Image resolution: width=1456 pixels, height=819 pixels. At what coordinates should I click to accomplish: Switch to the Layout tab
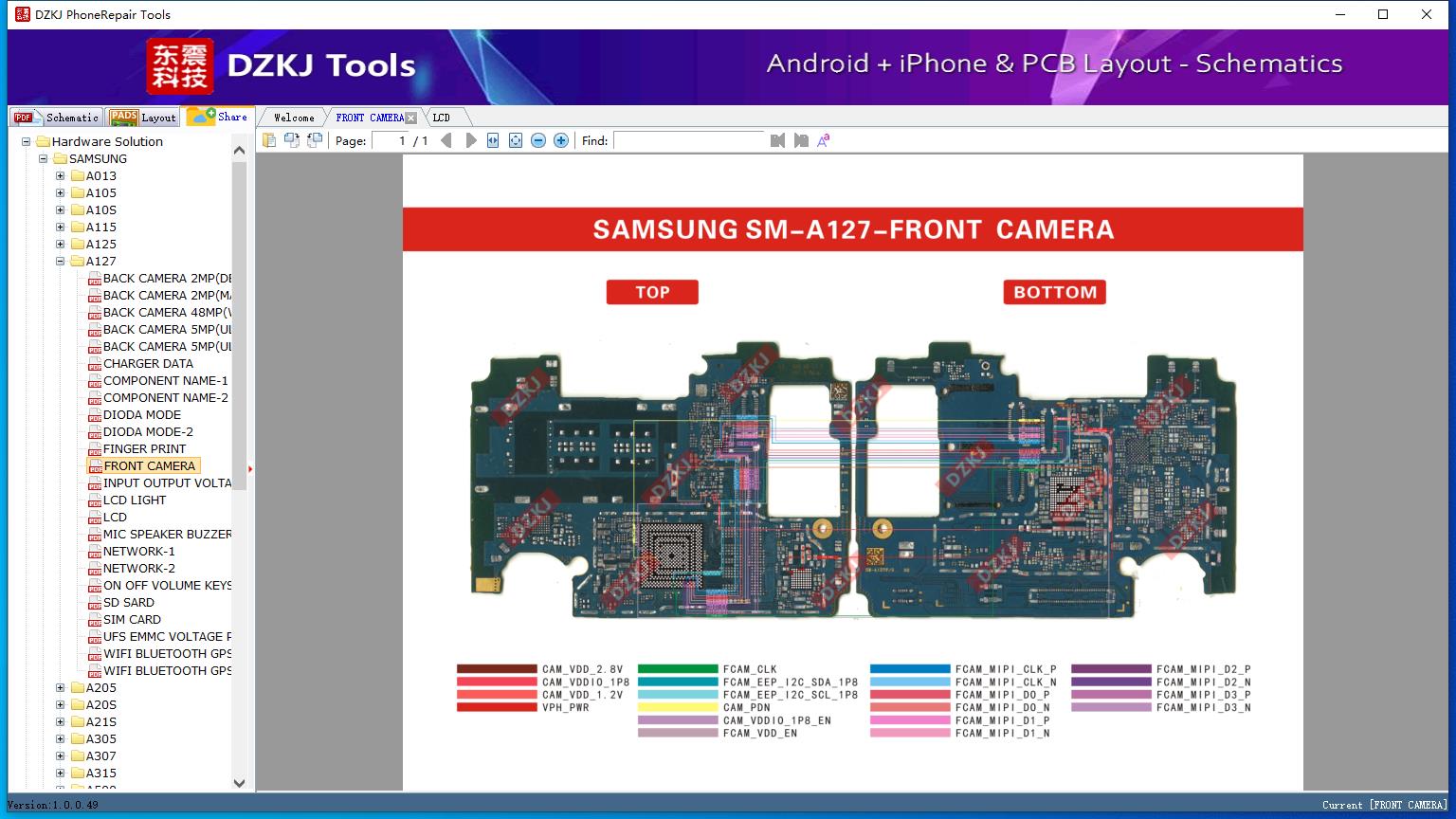143,118
